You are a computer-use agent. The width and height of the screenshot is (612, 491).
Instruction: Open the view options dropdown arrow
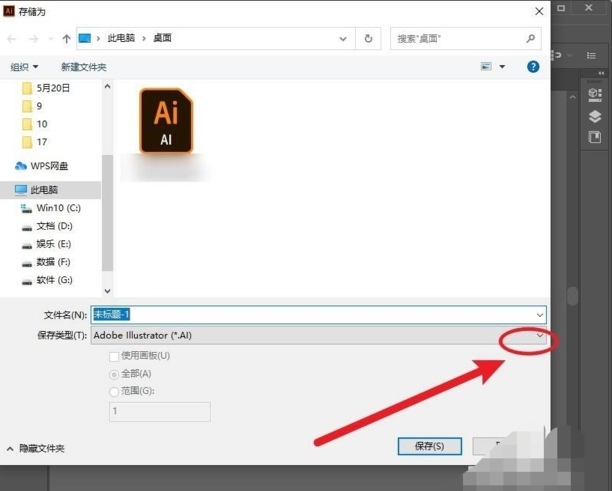coord(502,67)
